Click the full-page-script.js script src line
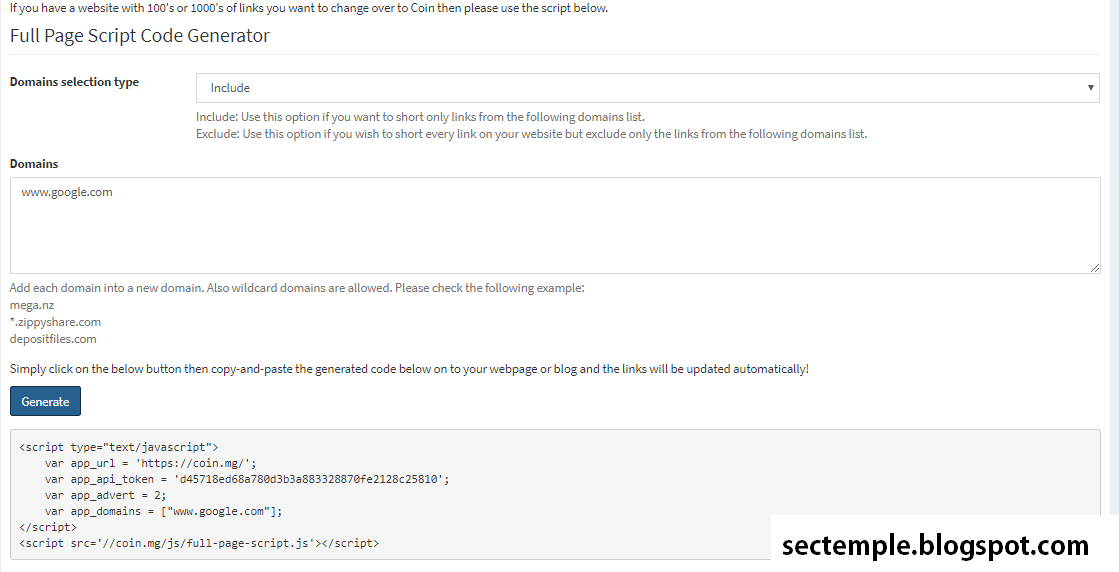The width and height of the screenshot is (1119, 572). (x=199, y=543)
